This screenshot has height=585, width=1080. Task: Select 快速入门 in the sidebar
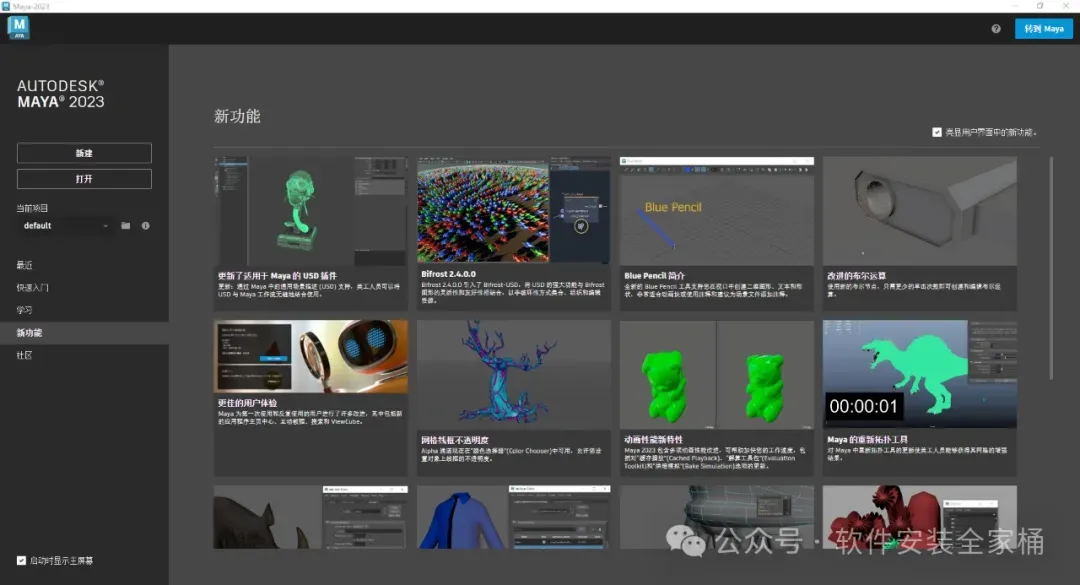[x=32, y=288]
